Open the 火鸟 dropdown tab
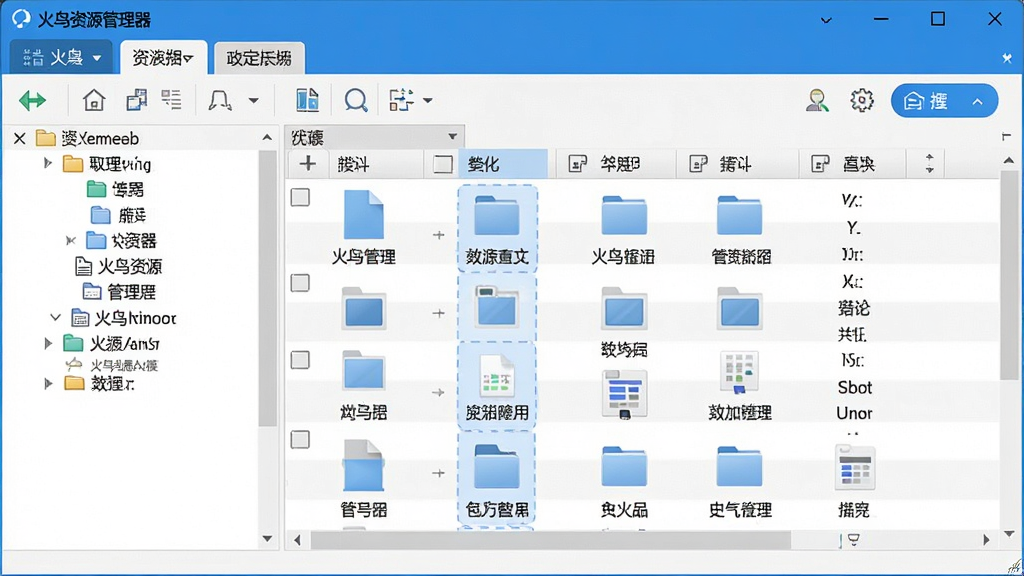The width and height of the screenshot is (1024, 576). pos(61,57)
